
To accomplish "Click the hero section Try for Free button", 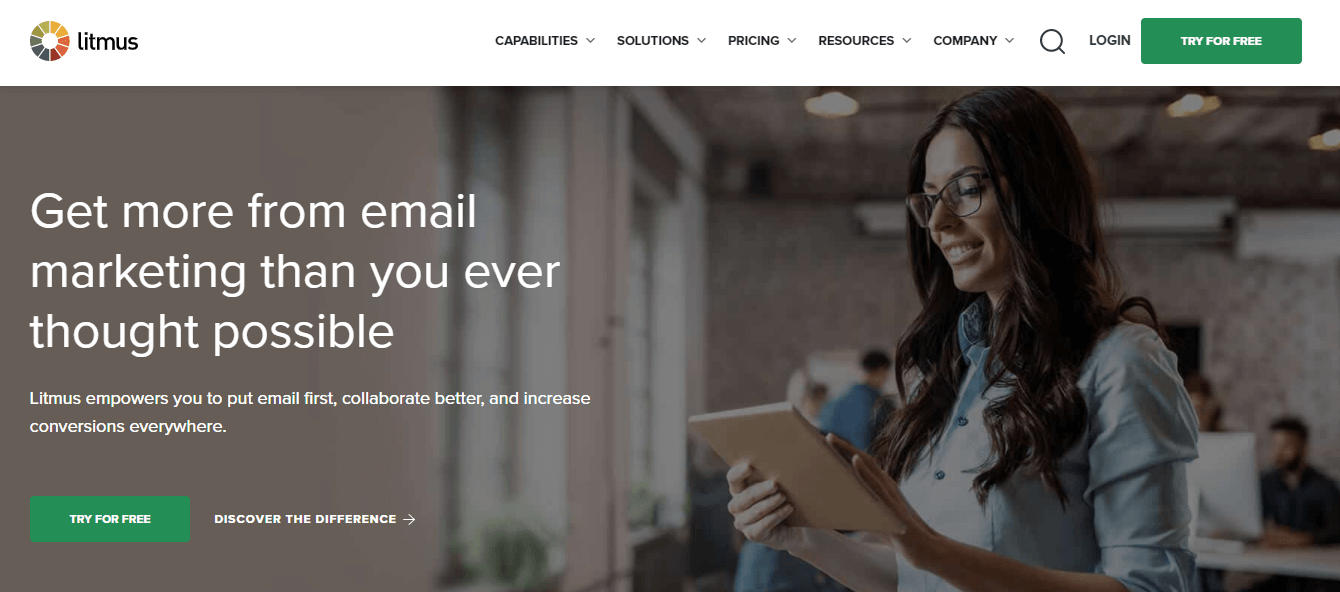I will 110,519.
